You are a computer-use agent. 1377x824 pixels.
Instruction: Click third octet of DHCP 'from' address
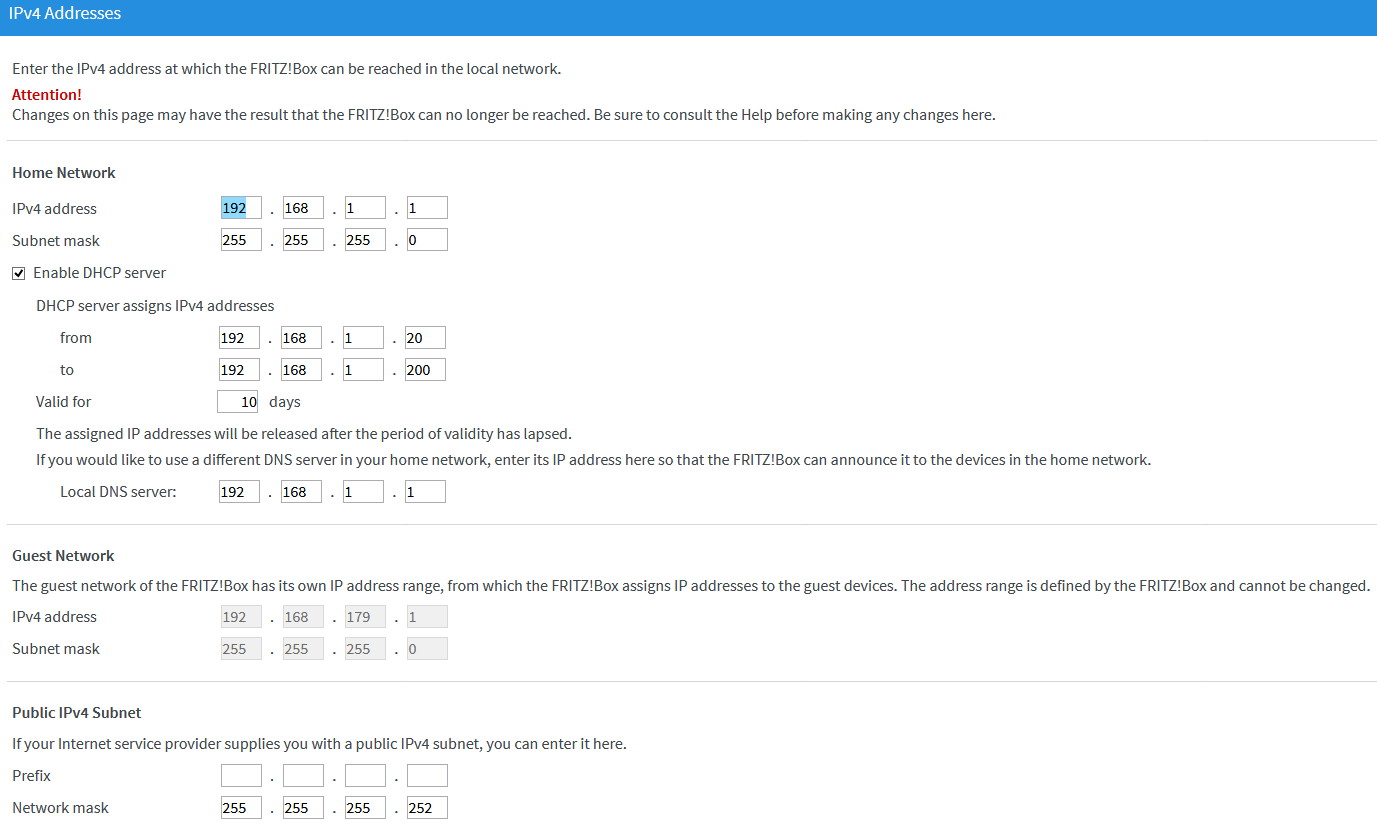[x=363, y=338]
